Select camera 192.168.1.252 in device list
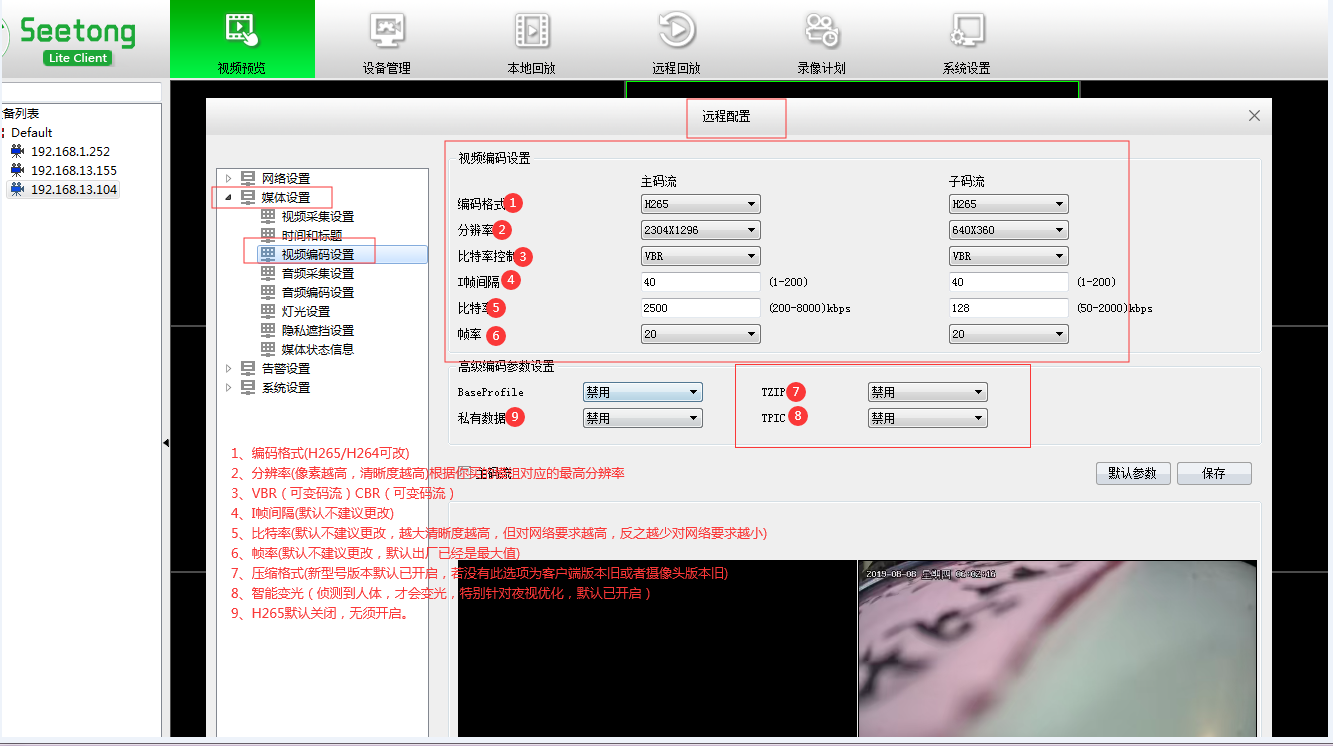The image size is (1333, 746). coord(70,151)
